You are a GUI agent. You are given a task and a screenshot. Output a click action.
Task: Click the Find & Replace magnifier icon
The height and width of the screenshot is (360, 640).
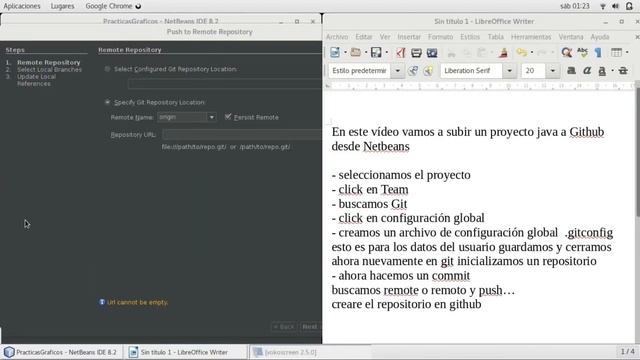pos(567,52)
